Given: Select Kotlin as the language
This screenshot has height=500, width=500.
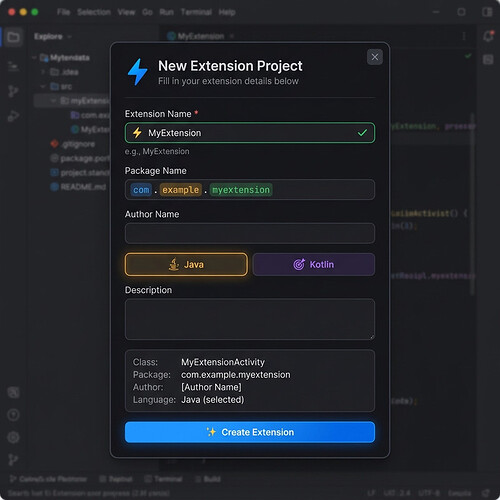Looking at the screenshot, I should pos(314,264).
